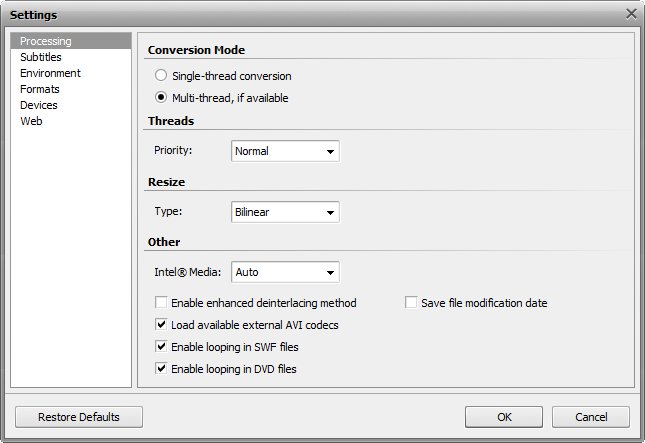
Task: Close the Settings window
Action: 631,14
